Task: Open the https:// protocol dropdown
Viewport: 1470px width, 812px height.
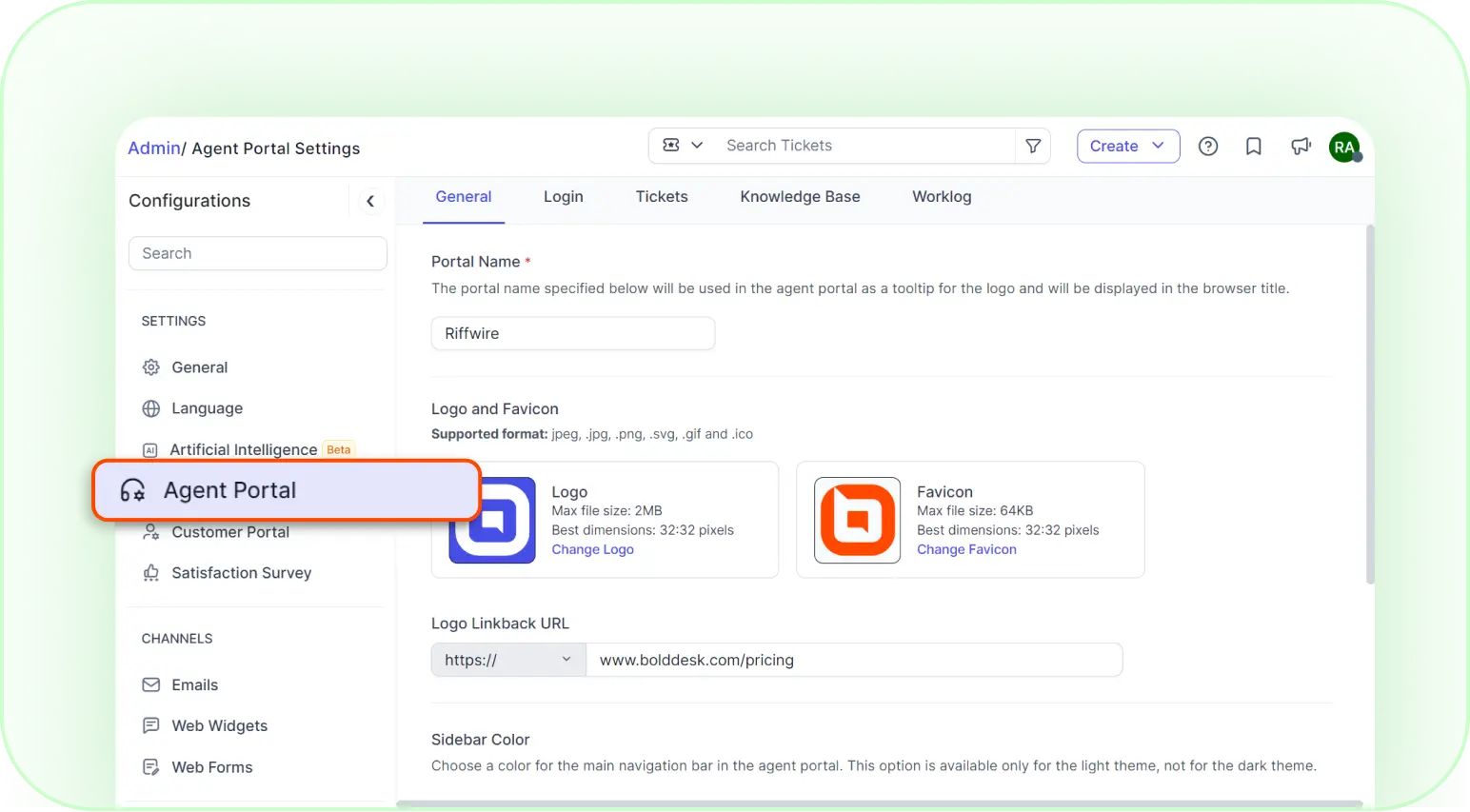Action: [508, 661]
